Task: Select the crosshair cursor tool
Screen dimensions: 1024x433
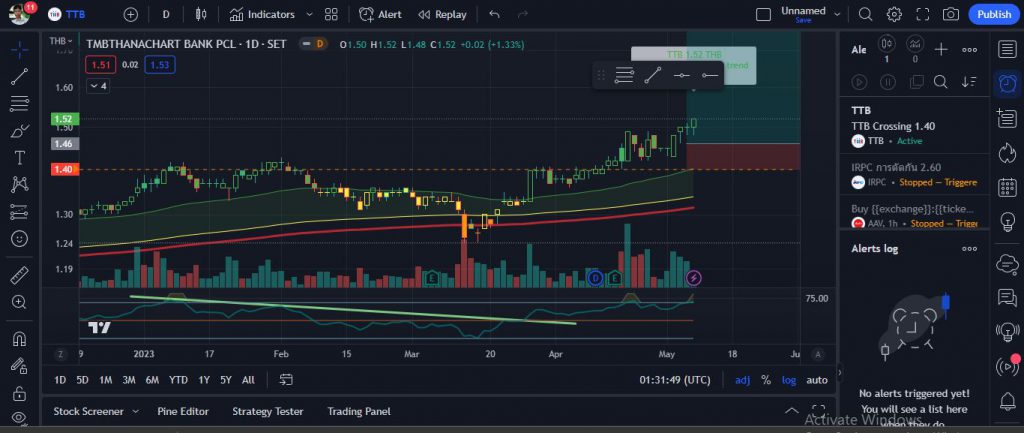Action: (20, 49)
